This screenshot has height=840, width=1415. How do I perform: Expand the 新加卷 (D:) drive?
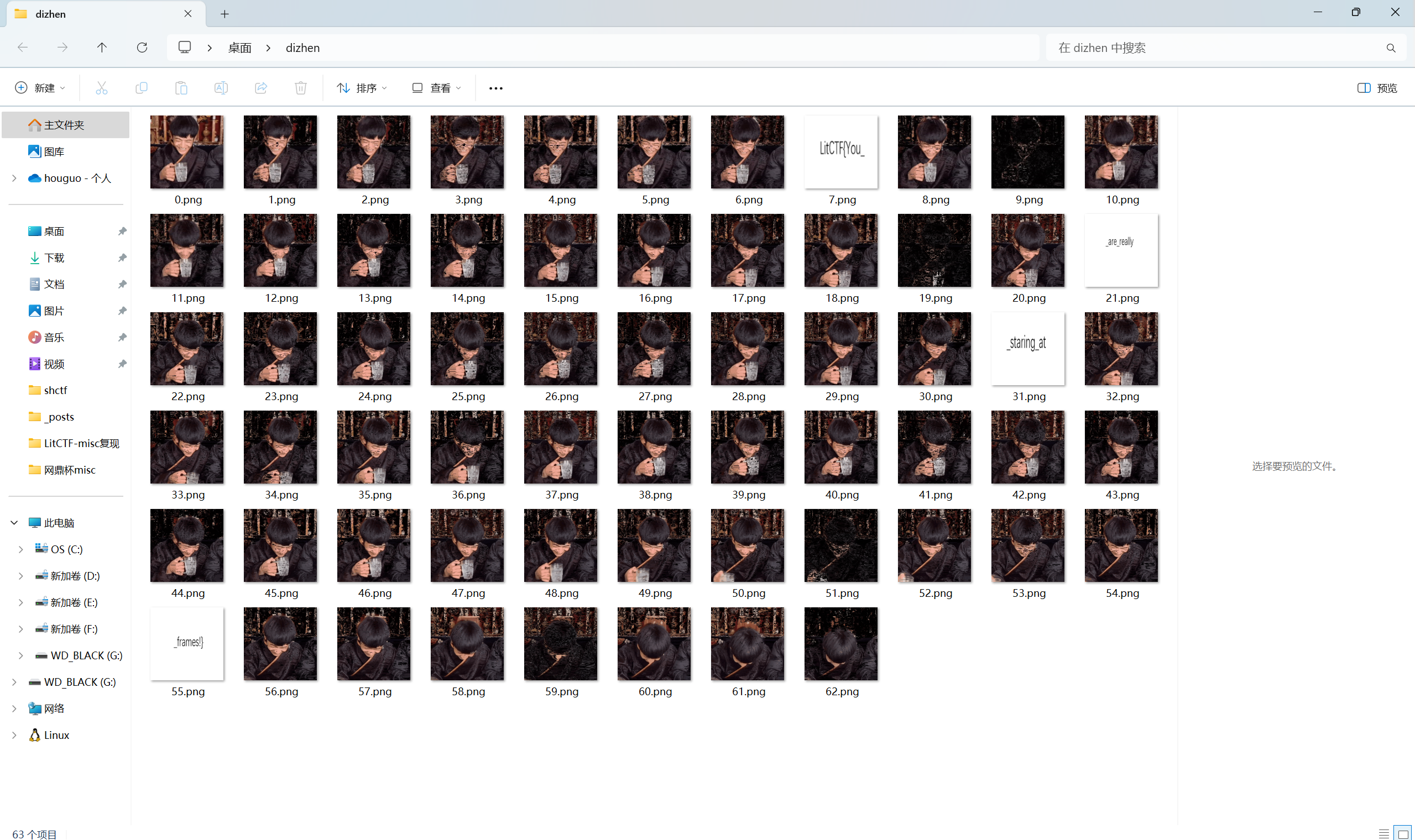coord(21,576)
